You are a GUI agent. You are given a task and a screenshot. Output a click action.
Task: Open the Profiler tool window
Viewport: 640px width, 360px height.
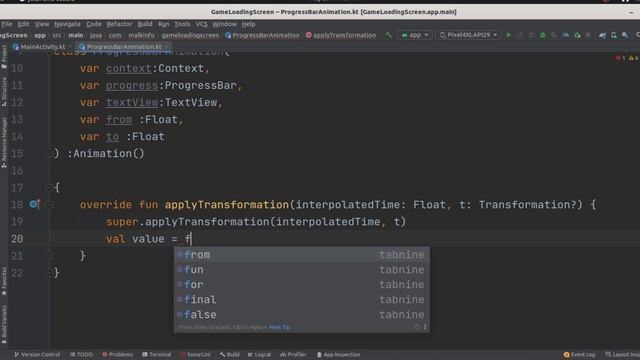click(293, 355)
